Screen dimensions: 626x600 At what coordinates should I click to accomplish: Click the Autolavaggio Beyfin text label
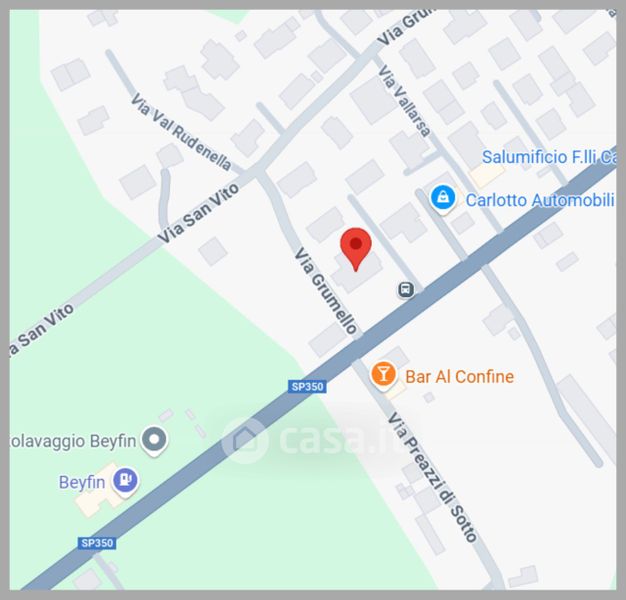click(73, 441)
